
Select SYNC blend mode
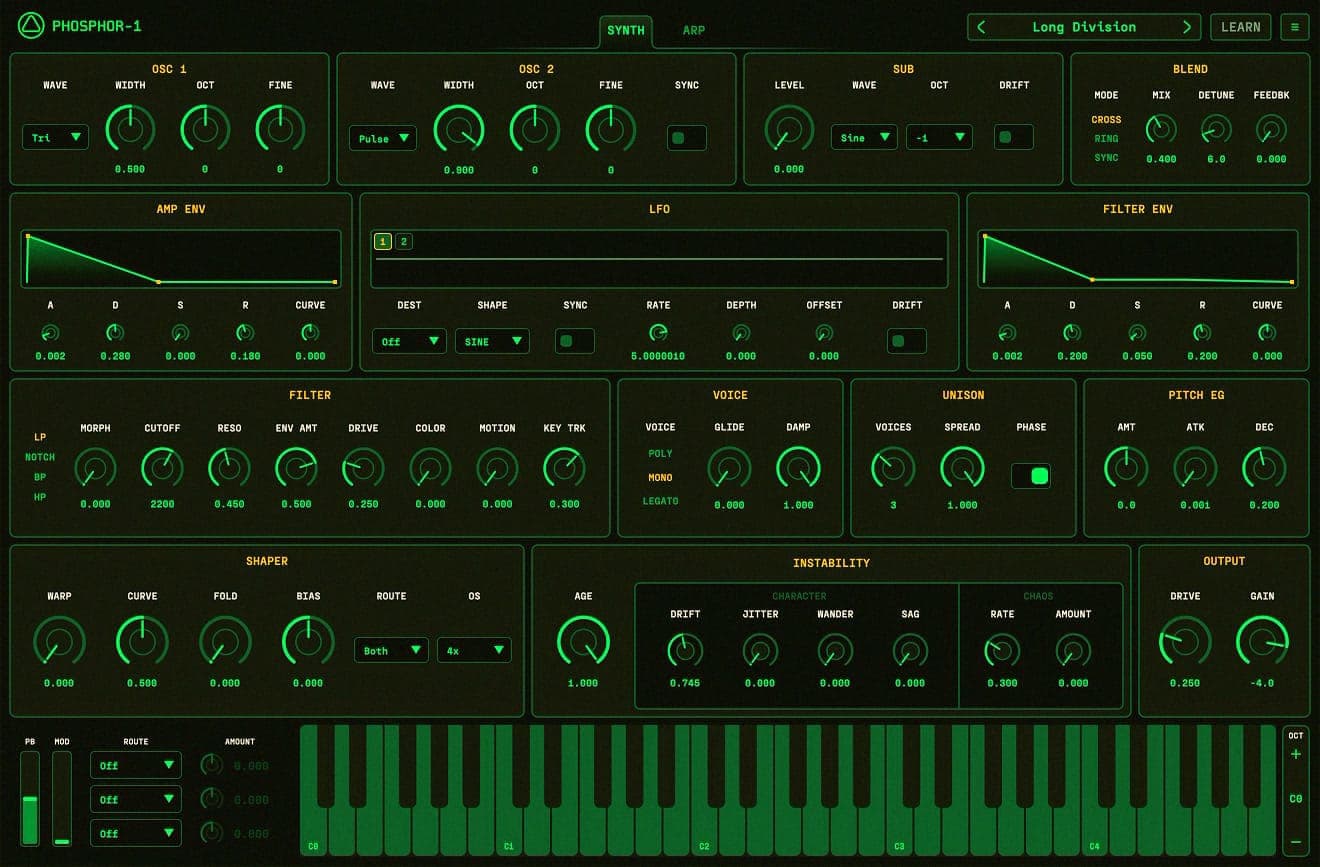[1106, 158]
